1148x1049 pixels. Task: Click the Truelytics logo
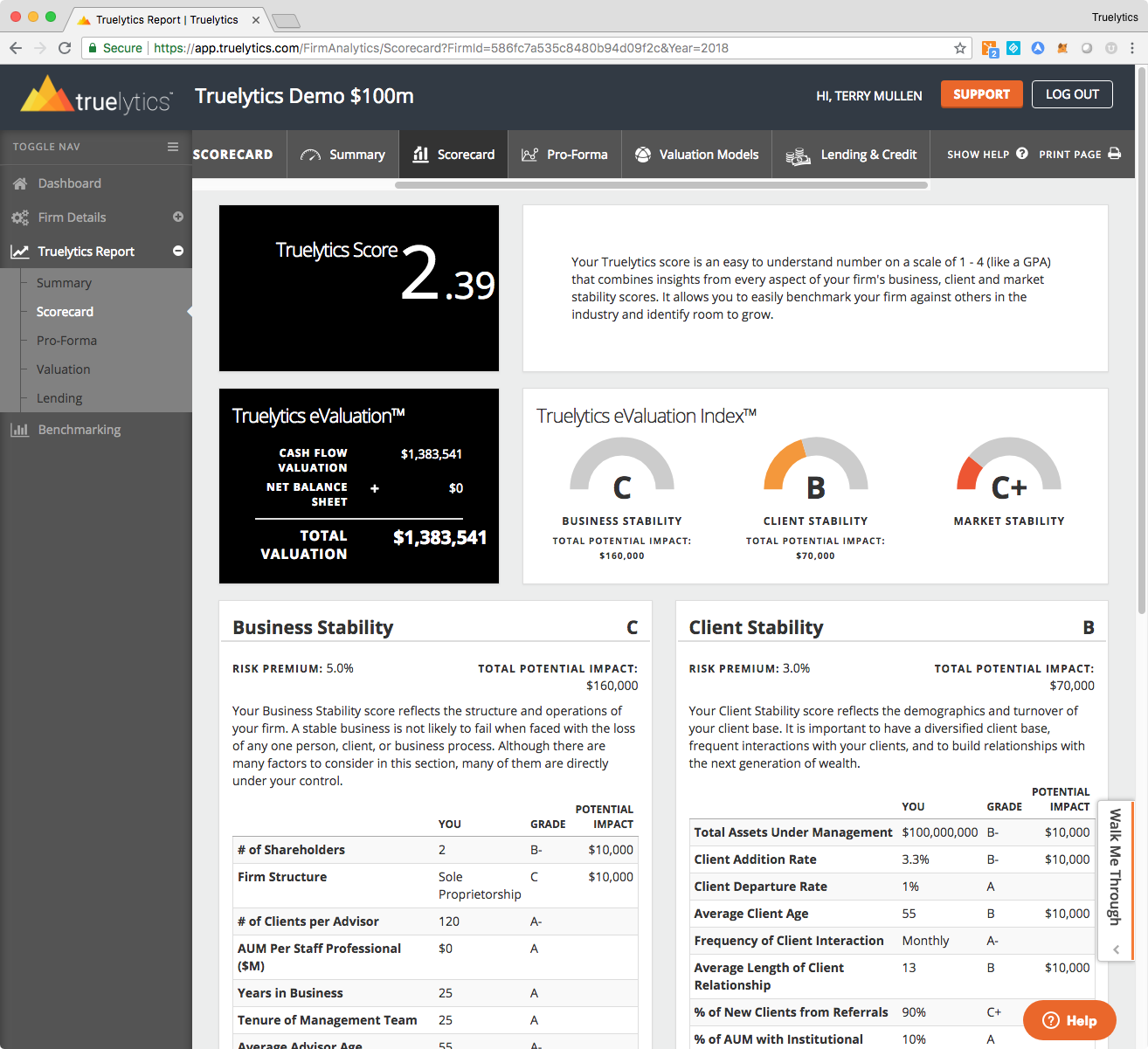(96, 96)
